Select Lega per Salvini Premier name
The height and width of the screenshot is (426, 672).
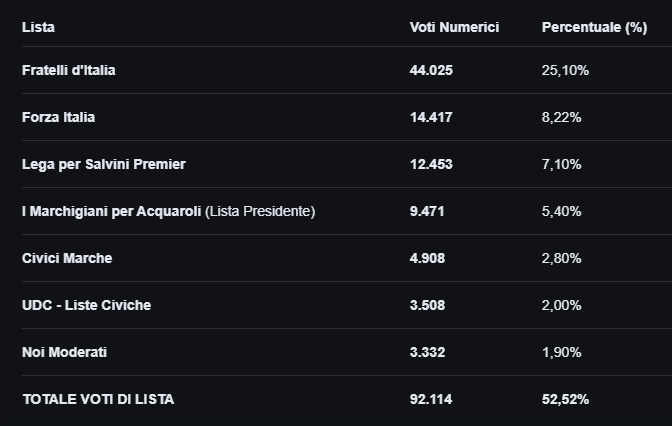[x=104, y=164]
